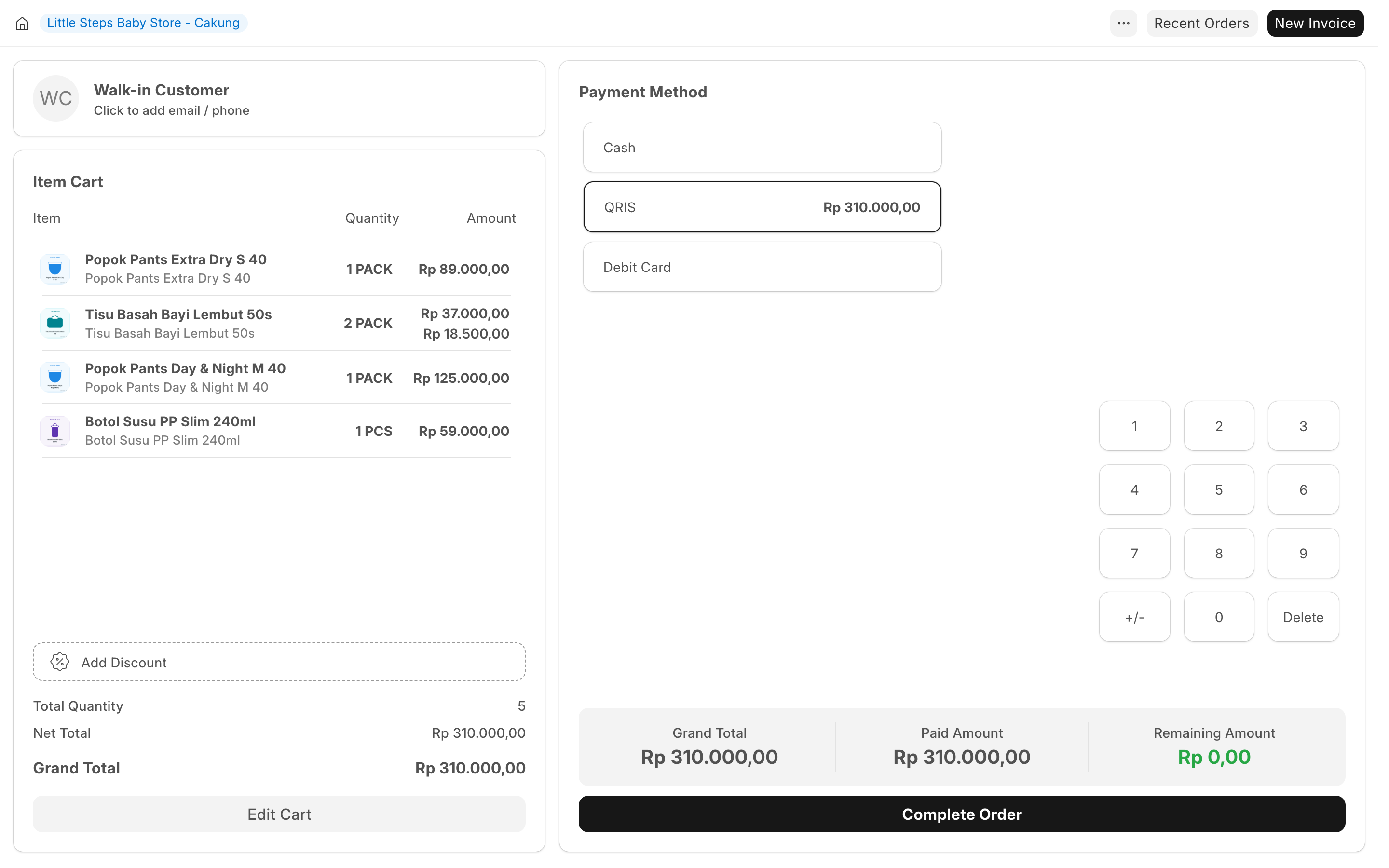Tap keypad number 0
The image size is (1389, 868).
pyautogui.click(x=1219, y=617)
